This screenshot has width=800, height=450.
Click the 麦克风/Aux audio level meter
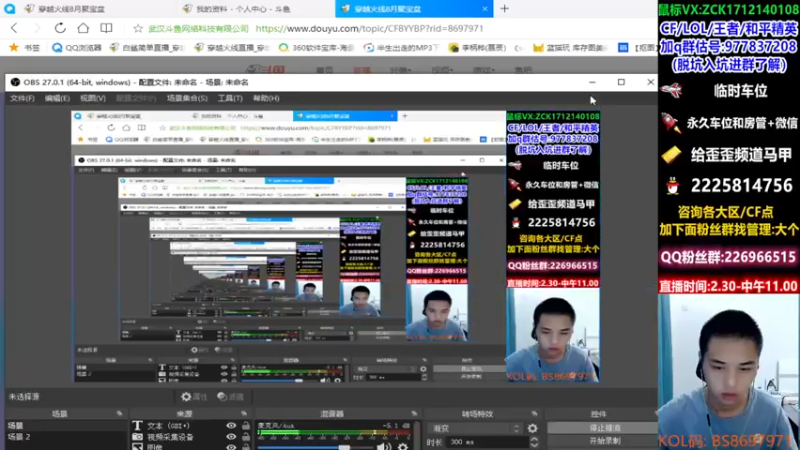(334, 434)
